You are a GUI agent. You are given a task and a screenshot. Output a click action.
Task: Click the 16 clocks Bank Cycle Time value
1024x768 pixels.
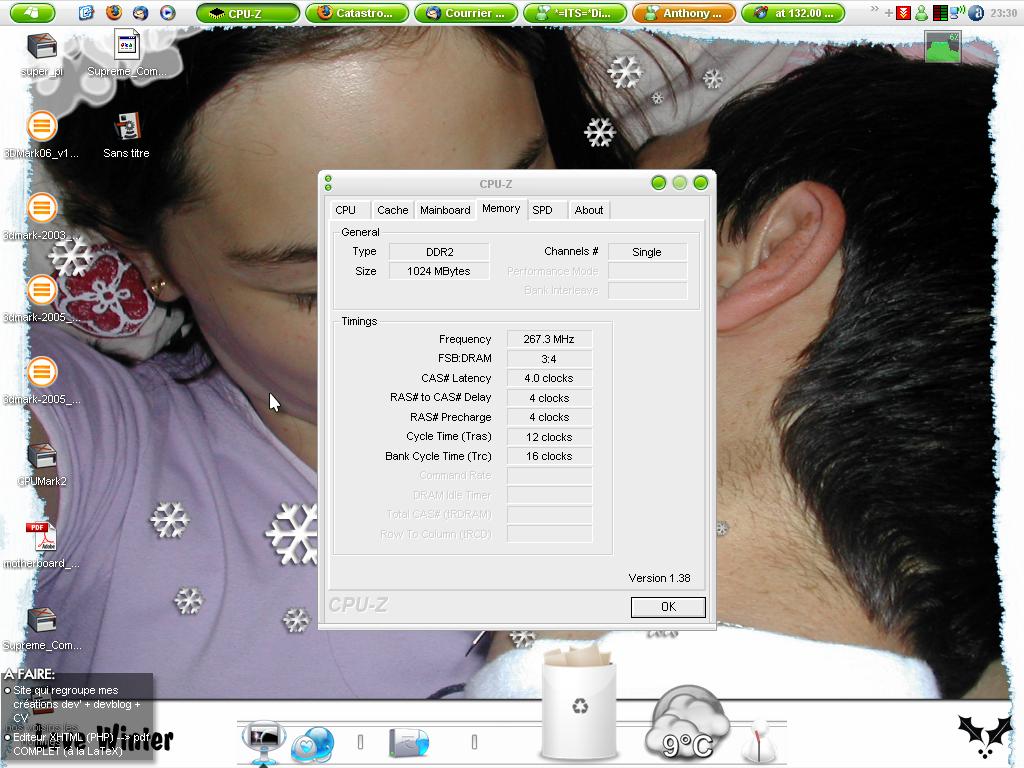click(x=549, y=456)
